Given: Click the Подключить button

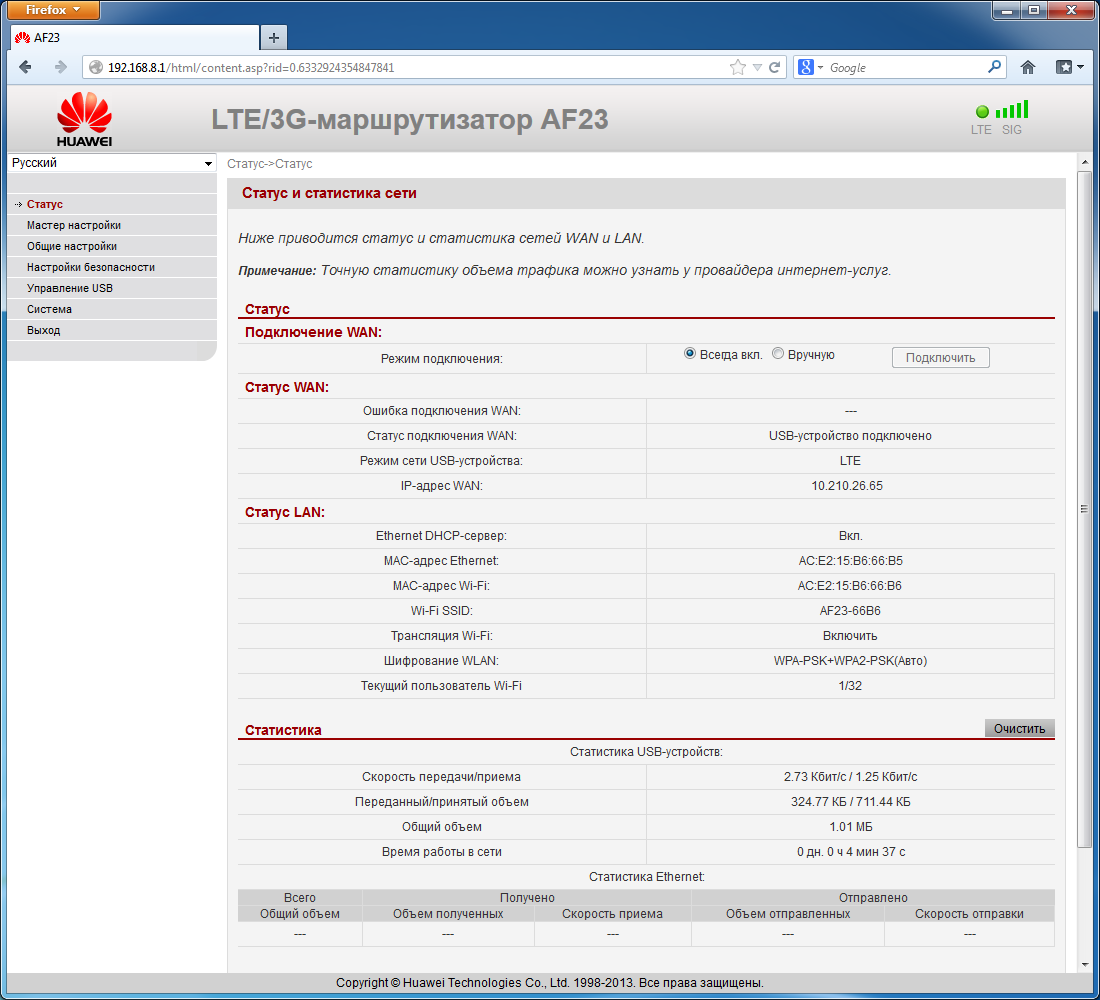Looking at the screenshot, I should coord(941,358).
